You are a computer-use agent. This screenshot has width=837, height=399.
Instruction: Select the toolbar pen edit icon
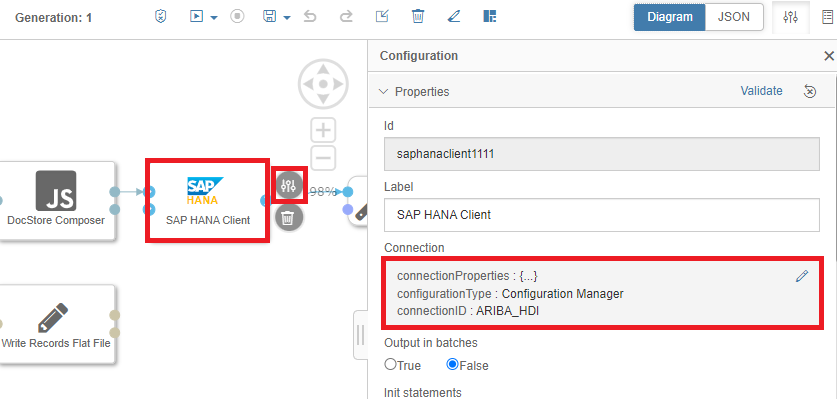pyautogui.click(x=454, y=17)
